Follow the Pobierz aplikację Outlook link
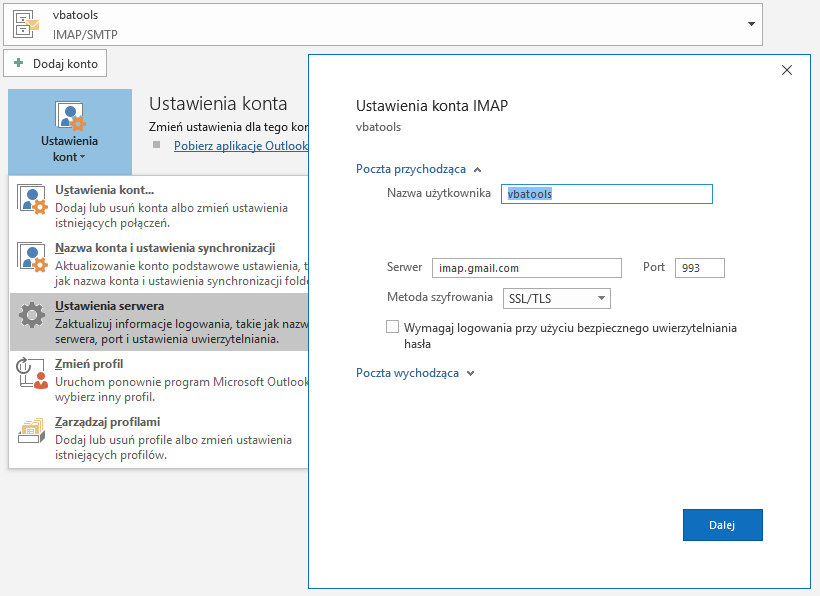 pyautogui.click(x=241, y=146)
